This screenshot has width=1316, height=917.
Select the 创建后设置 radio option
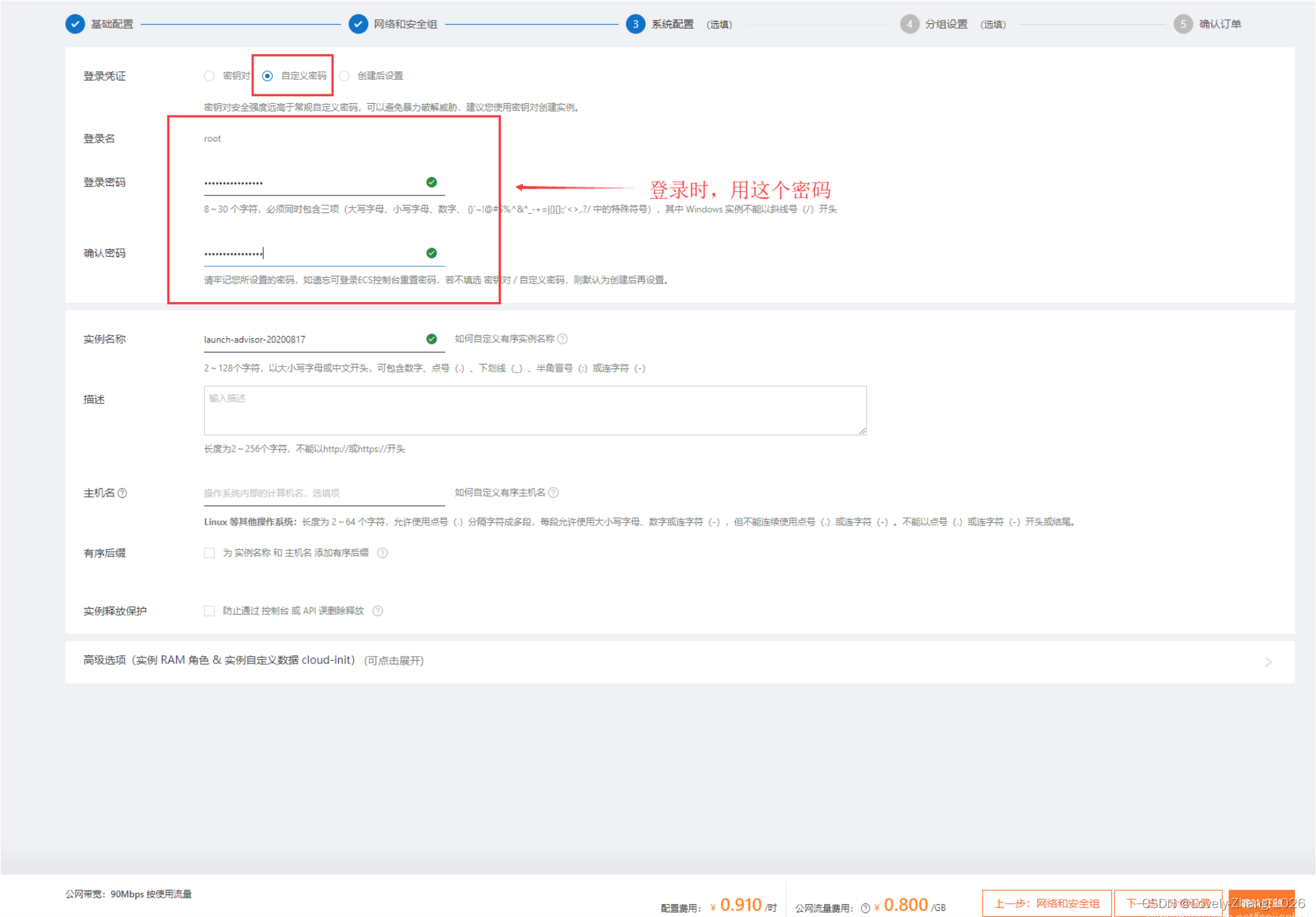coord(344,76)
